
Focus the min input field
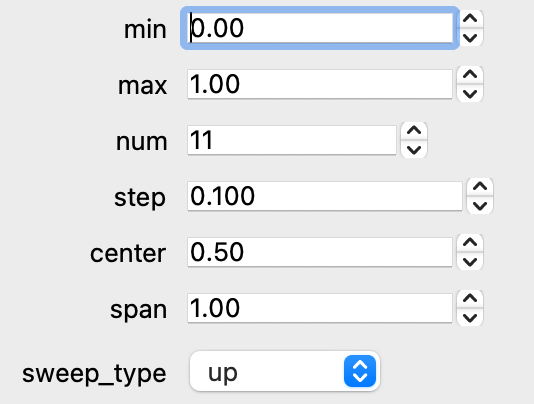(320, 28)
